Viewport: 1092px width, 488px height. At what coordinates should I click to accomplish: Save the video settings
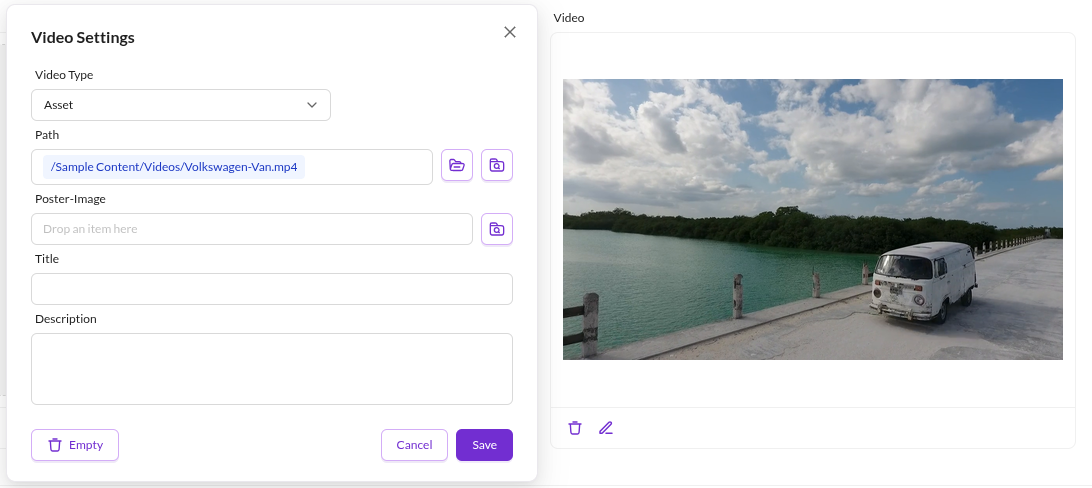tap(484, 445)
